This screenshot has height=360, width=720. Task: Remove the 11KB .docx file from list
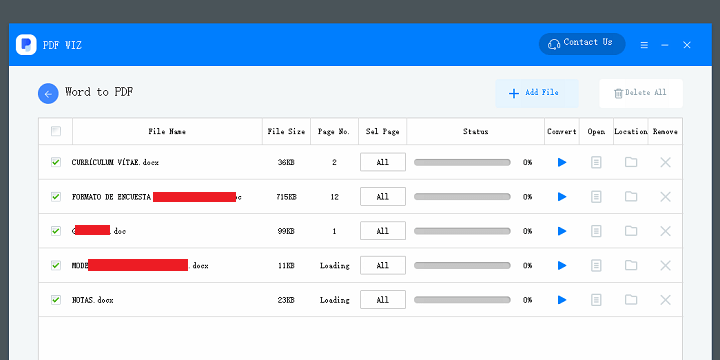point(665,265)
